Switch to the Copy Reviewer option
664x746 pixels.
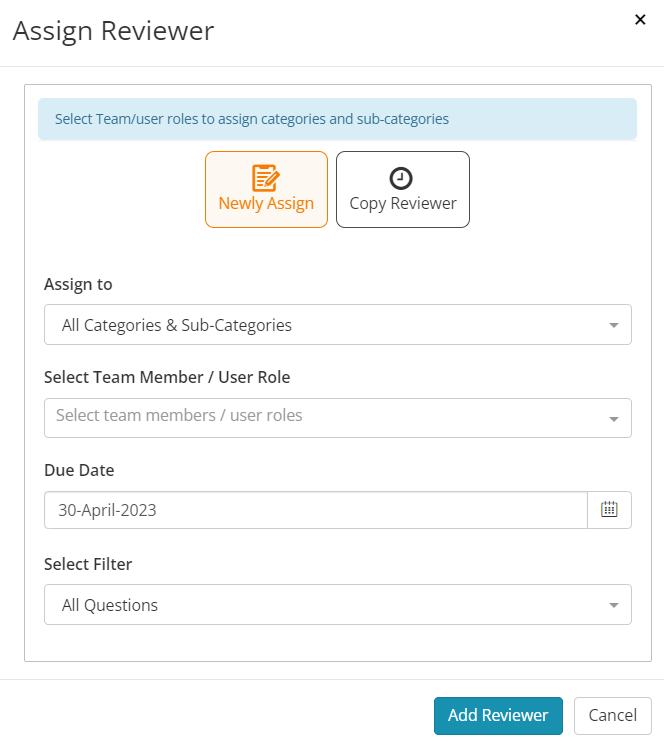403,189
